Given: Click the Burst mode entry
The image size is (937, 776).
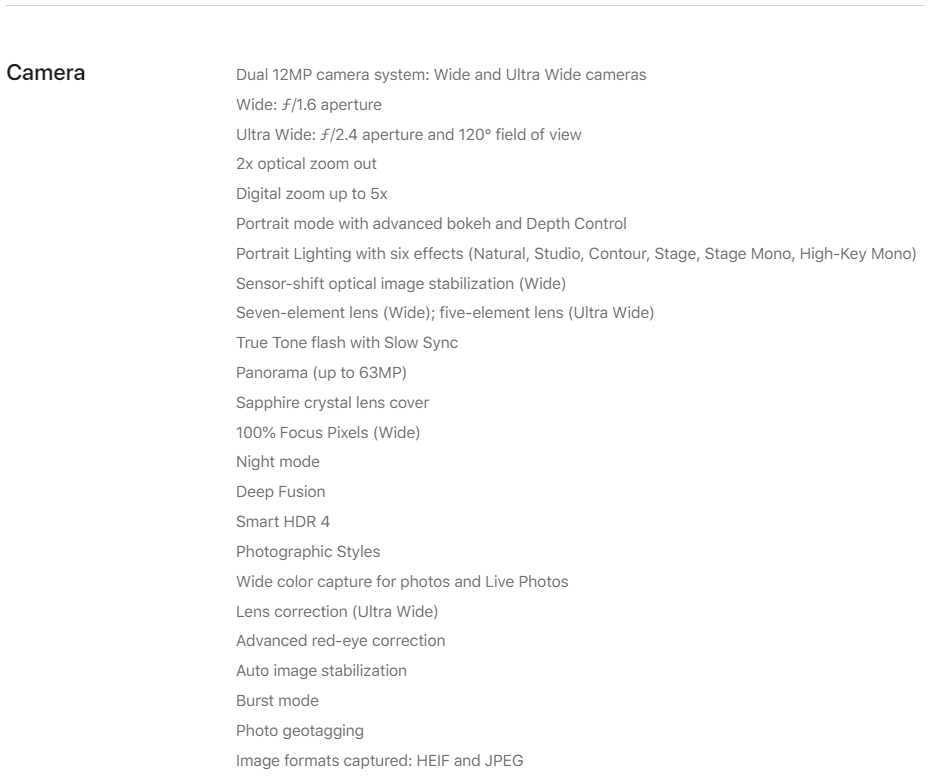Looking at the screenshot, I should 277,700.
